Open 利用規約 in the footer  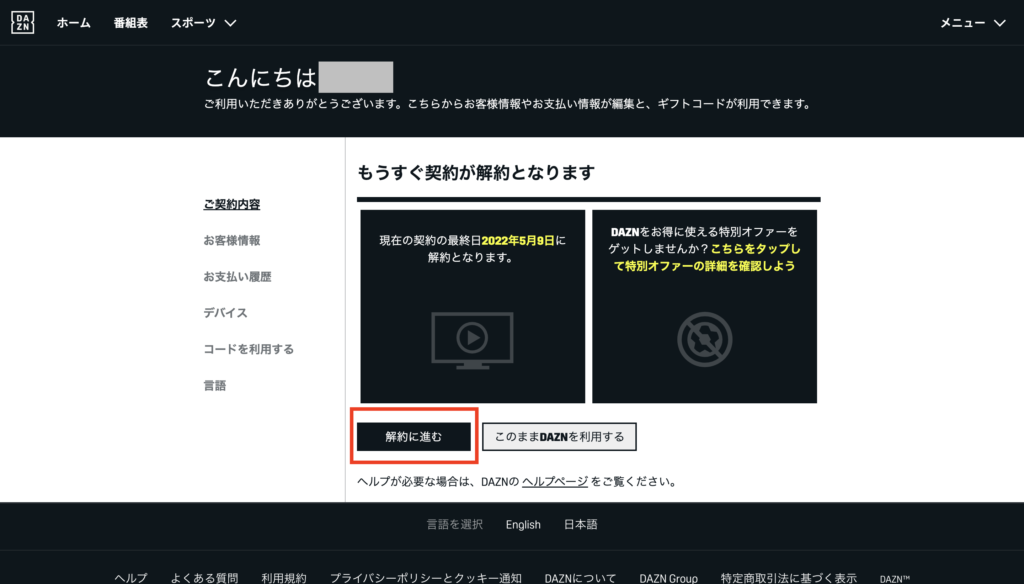click(284, 578)
